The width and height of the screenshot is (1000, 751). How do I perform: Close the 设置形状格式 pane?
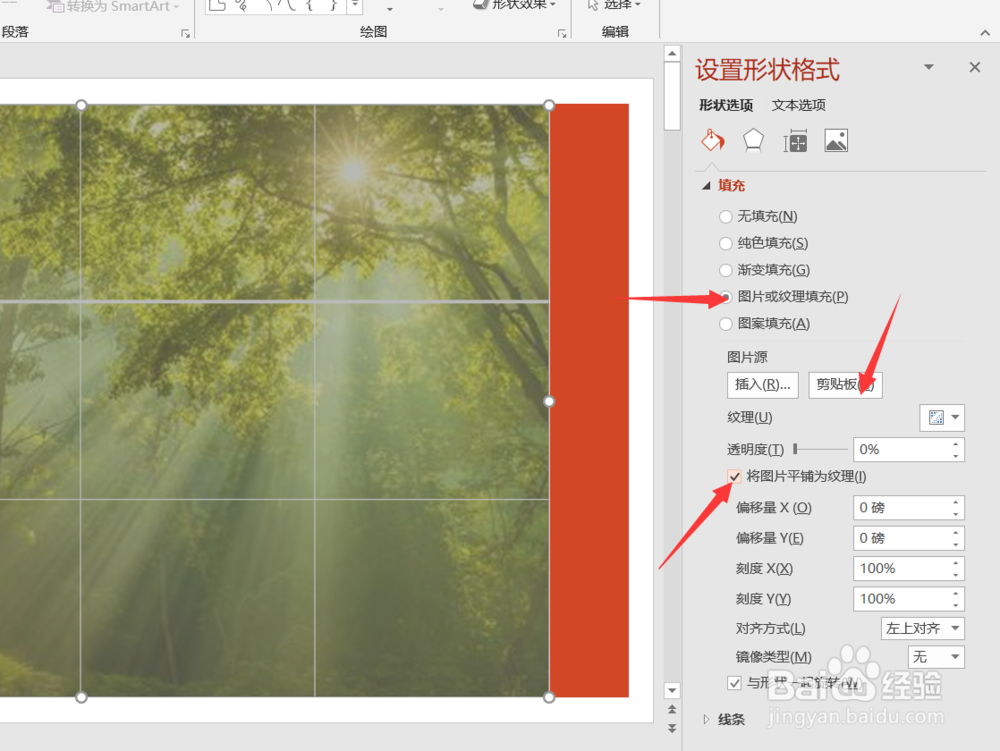click(974, 67)
